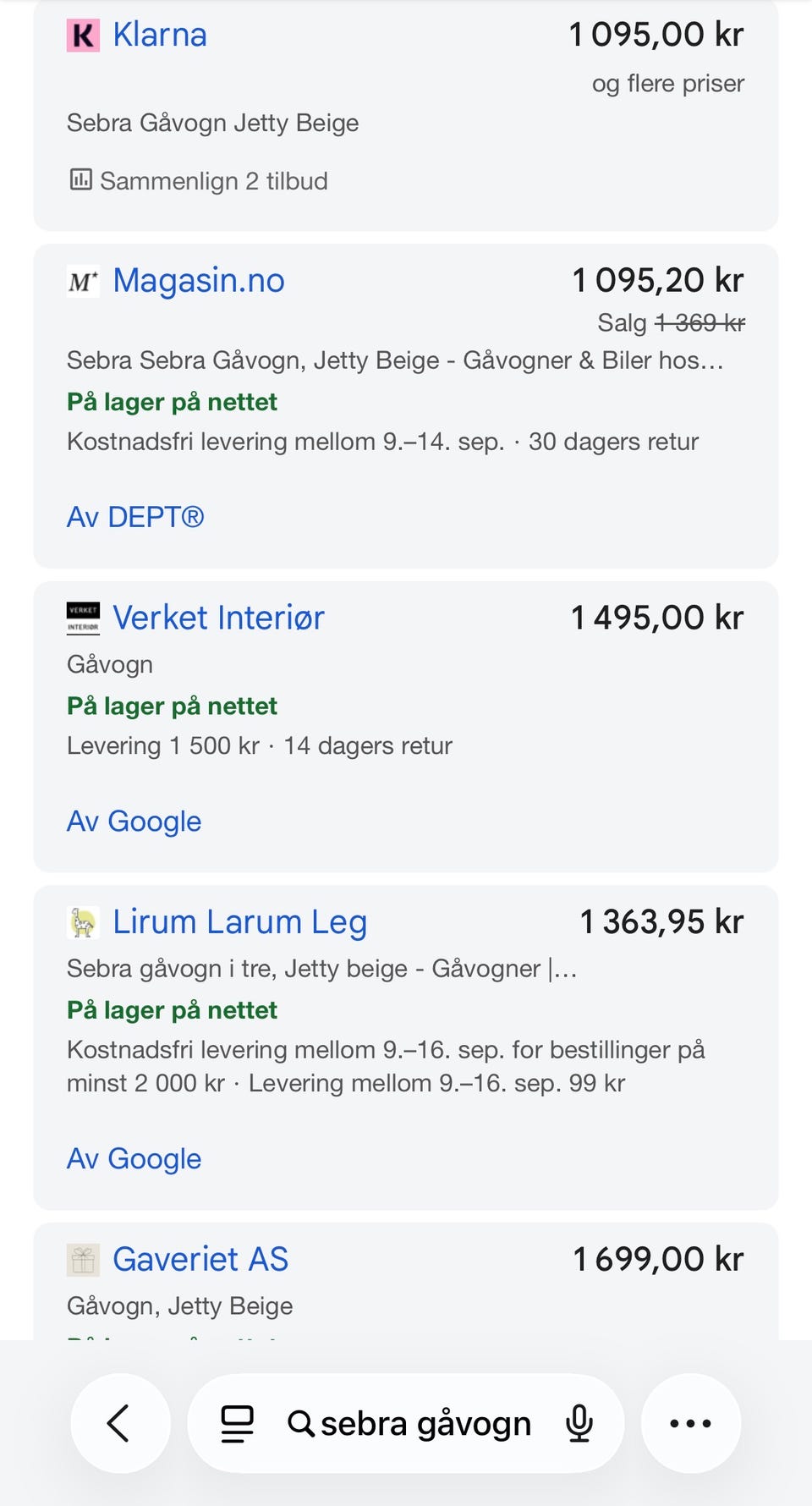
Task: Open the Klarna store link
Action: click(160, 36)
